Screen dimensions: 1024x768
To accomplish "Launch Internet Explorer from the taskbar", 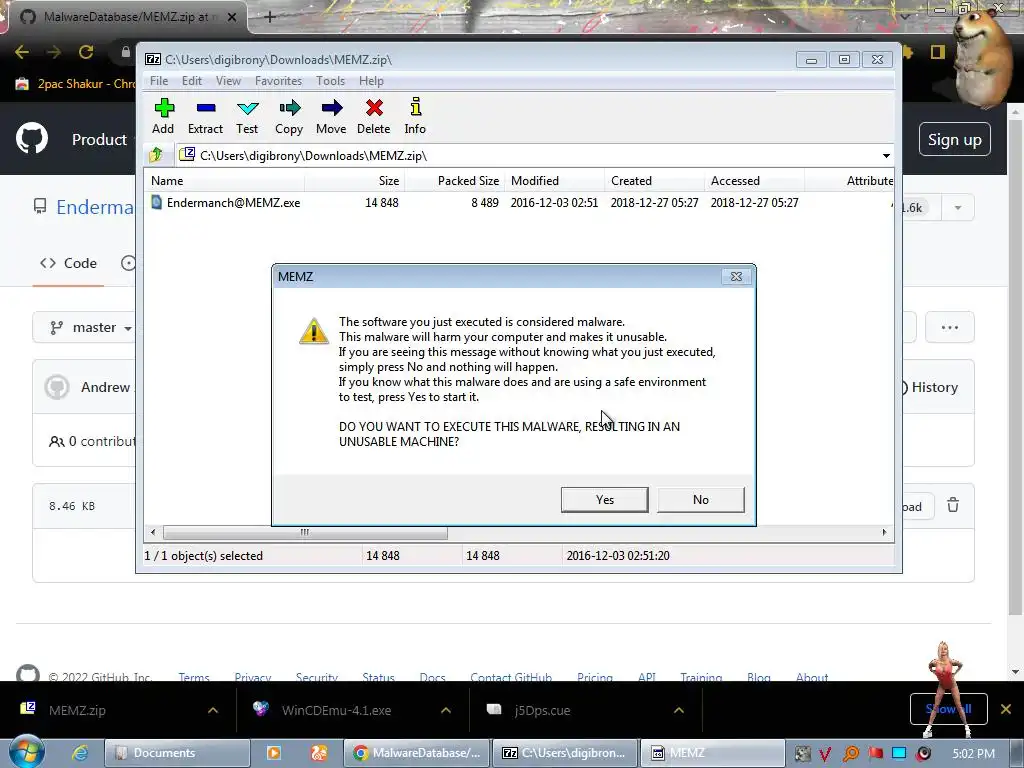I will [x=80, y=753].
